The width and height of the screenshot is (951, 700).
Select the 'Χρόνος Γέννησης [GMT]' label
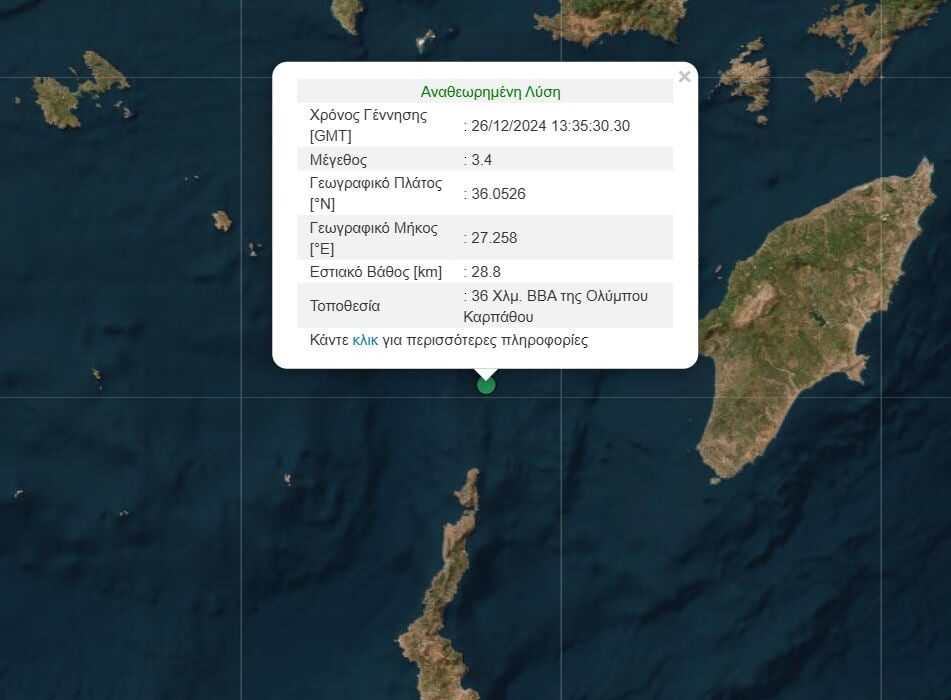(369, 125)
